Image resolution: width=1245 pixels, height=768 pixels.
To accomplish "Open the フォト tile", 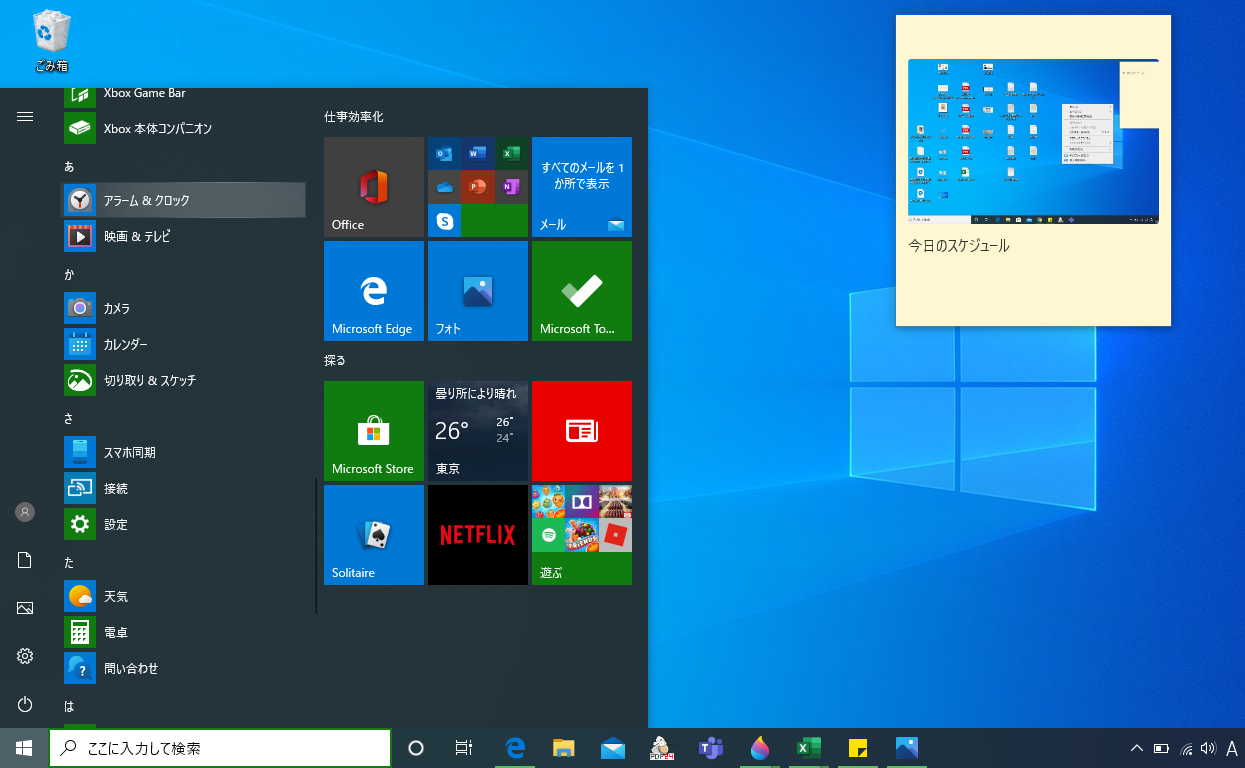I will (x=478, y=291).
